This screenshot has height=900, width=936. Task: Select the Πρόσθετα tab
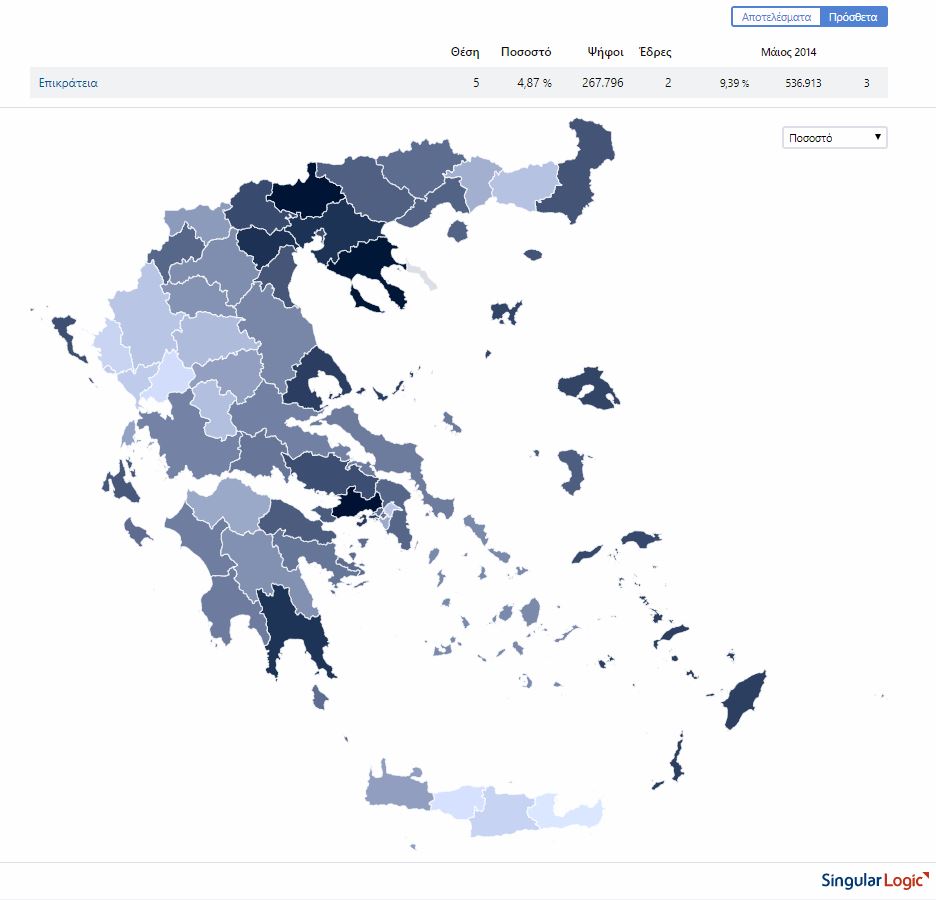[x=853, y=17]
